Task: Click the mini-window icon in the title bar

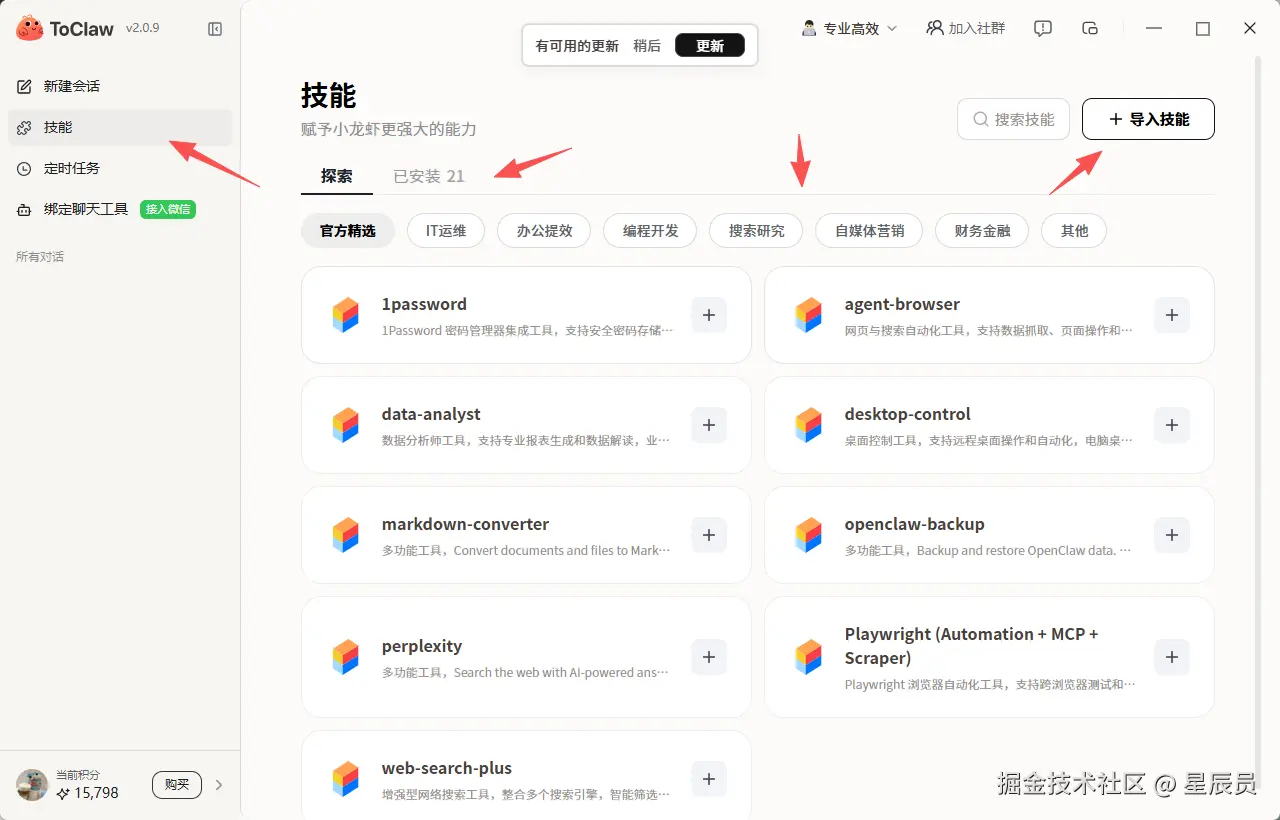Action: (x=1091, y=29)
